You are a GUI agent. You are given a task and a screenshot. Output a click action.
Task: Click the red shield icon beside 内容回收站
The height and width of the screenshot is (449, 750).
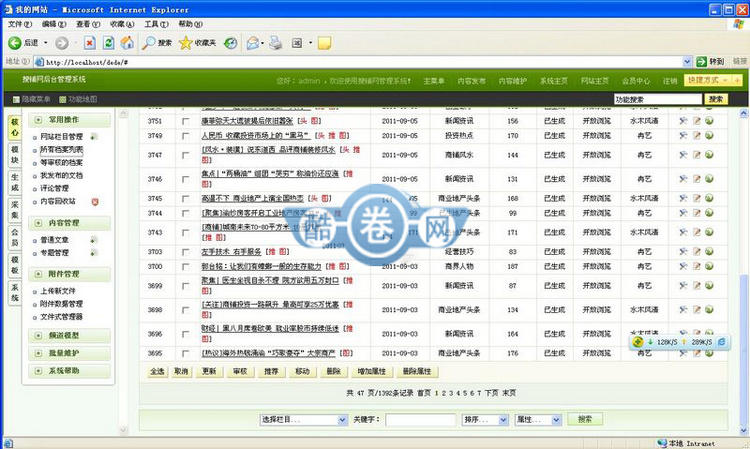[x=95, y=202]
